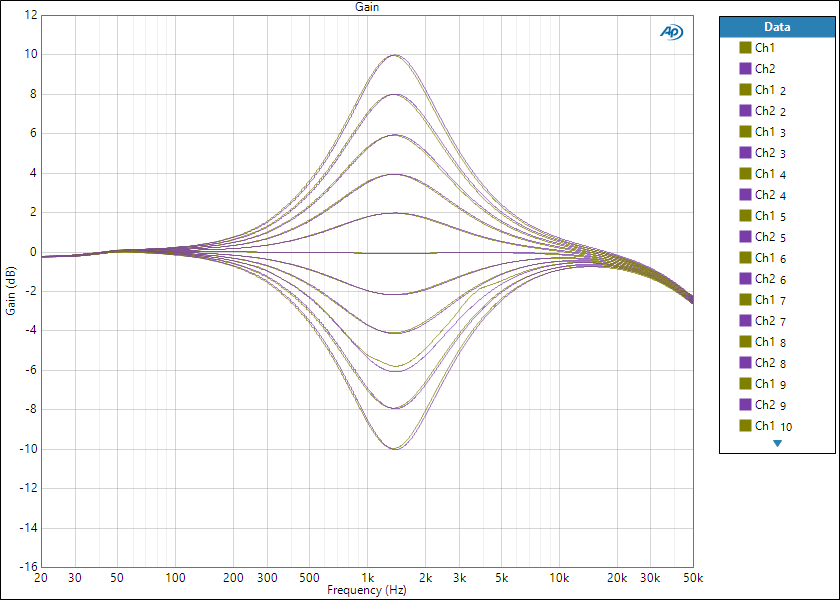Expand the legend with the down arrow
Screen dimensions: 840x600
[777, 444]
